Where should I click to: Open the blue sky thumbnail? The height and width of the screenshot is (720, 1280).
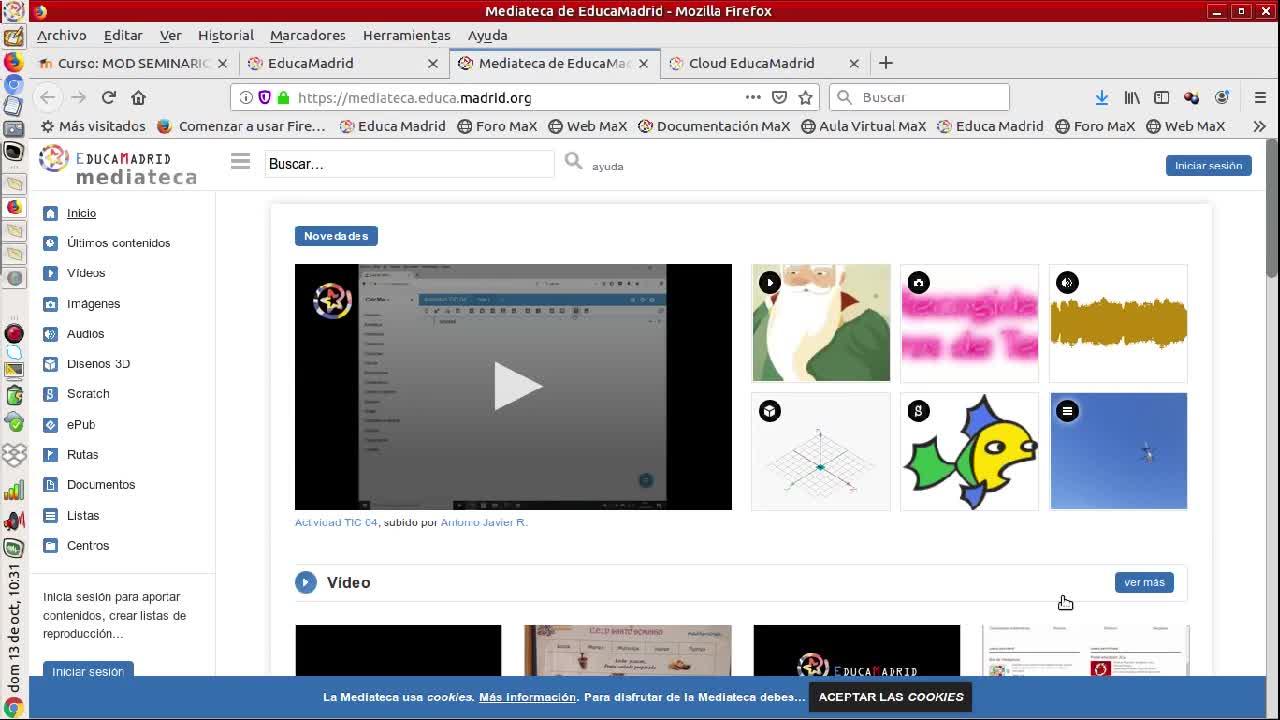(x=1118, y=451)
